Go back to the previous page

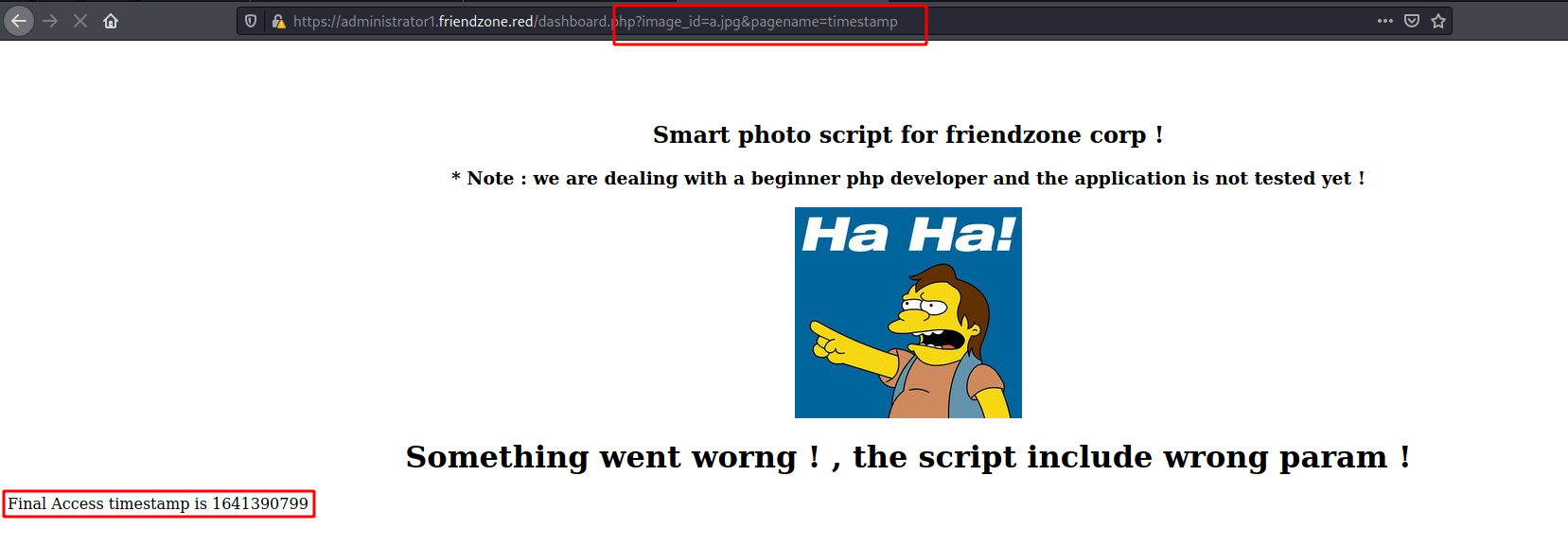click(x=19, y=21)
